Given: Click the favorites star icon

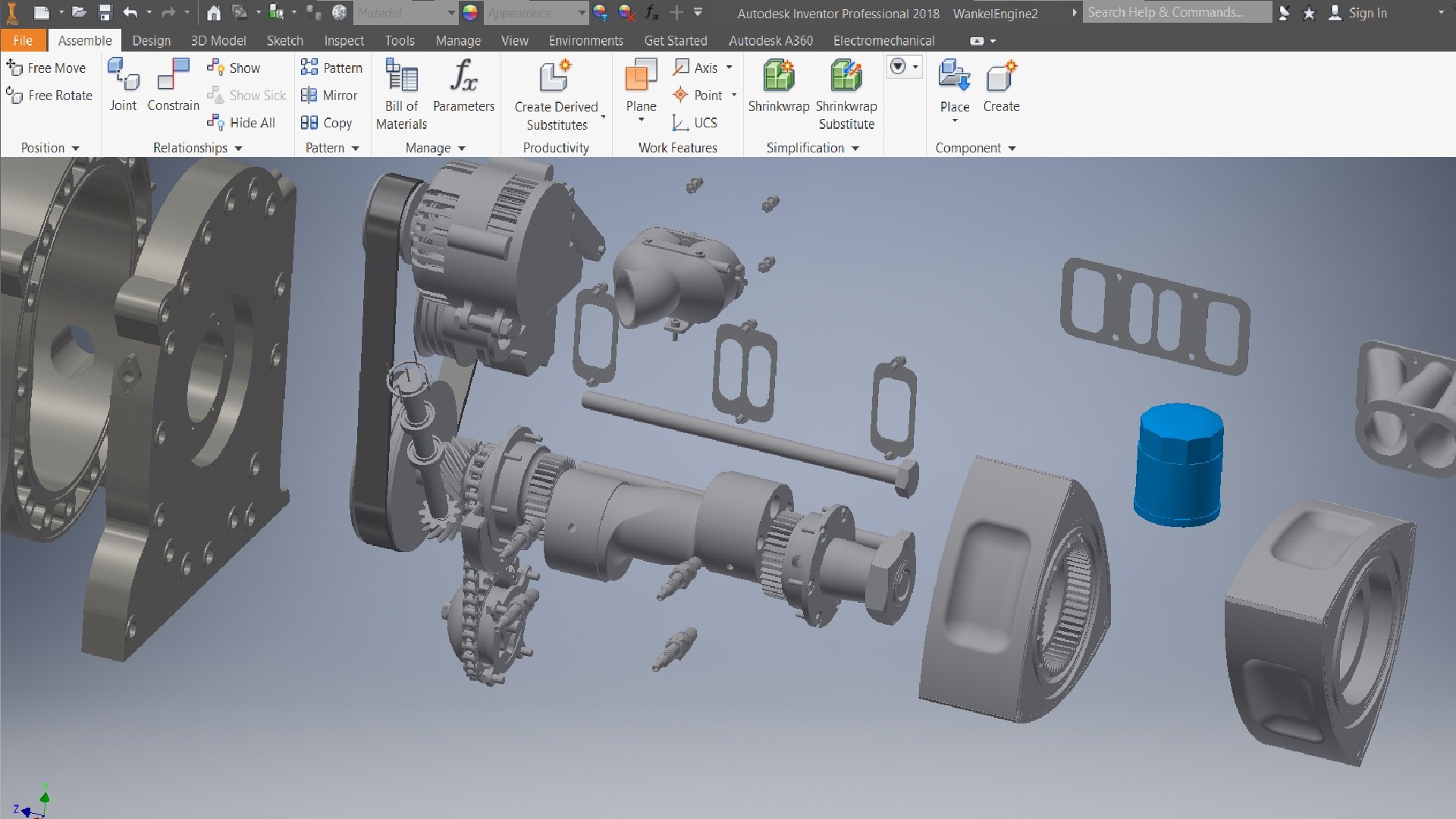Looking at the screenshot, I should (1310, 13).
